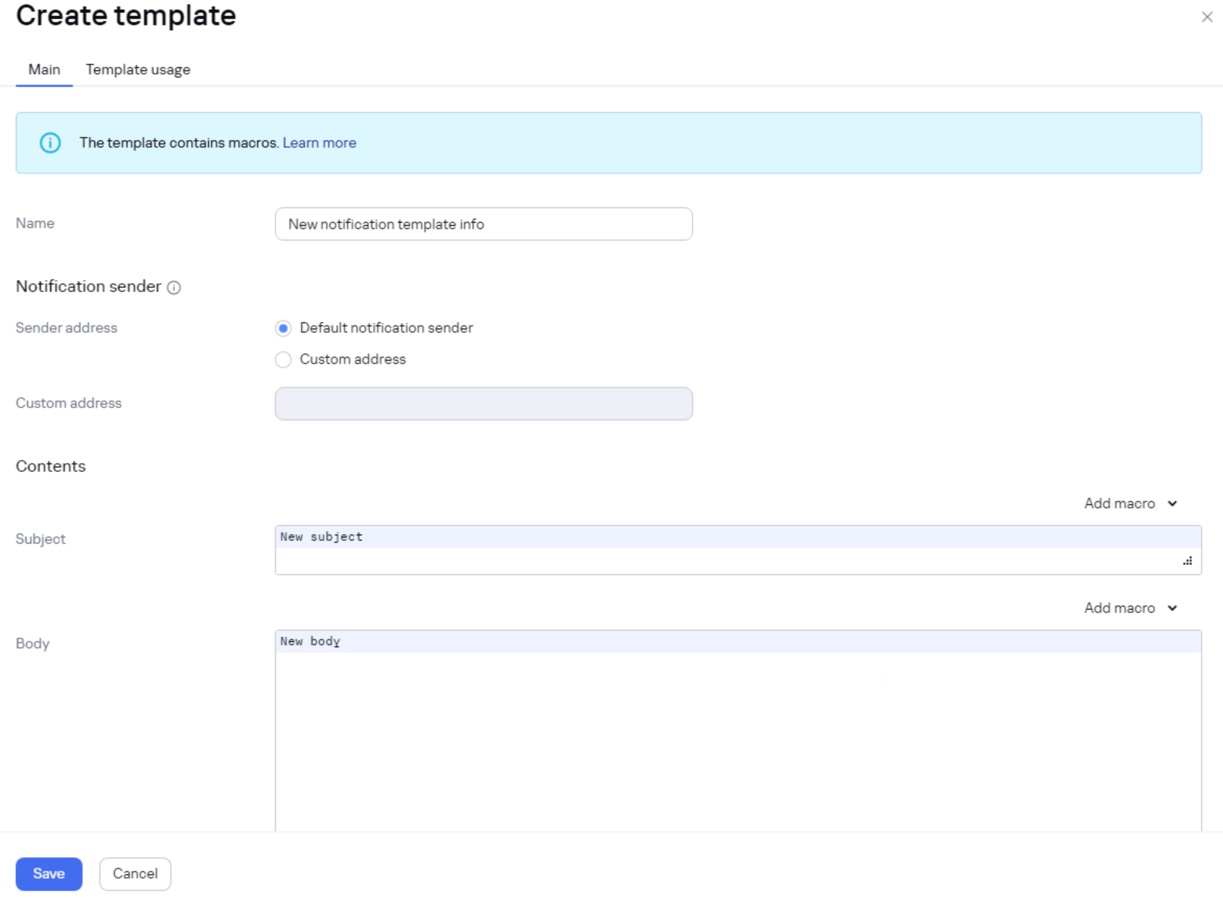Click the chevron beside Body's Add macro
Viewport: 1223px width, 898px height.
pos(1173,608)
